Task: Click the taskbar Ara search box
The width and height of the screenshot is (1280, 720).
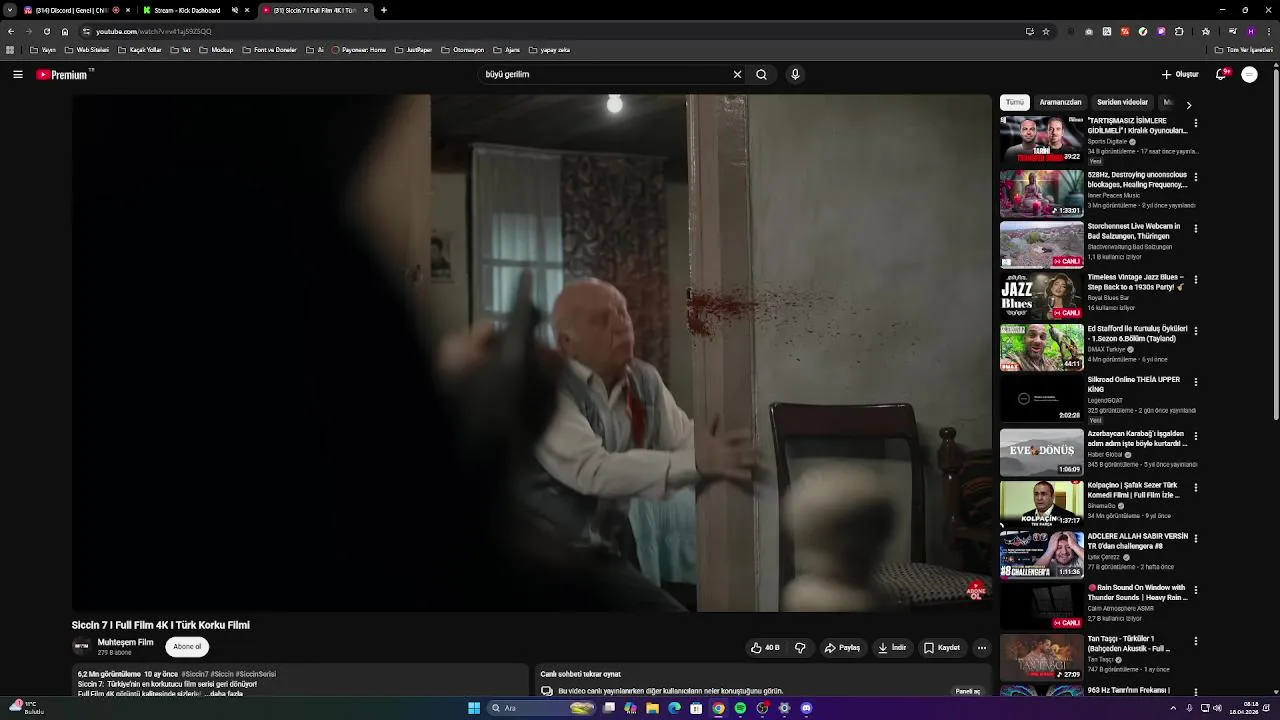Action: click(x=542, y=708)
